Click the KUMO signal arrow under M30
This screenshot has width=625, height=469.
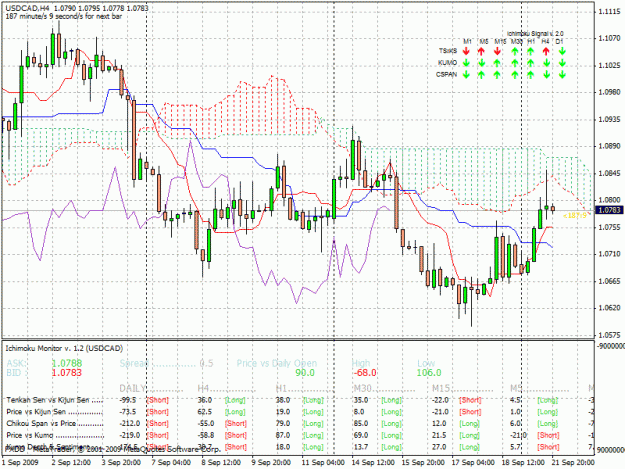pyautogui.click(x=515, y=63)
